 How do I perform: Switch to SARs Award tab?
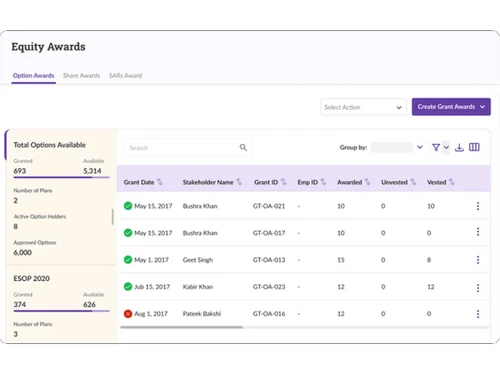[125, 76]
